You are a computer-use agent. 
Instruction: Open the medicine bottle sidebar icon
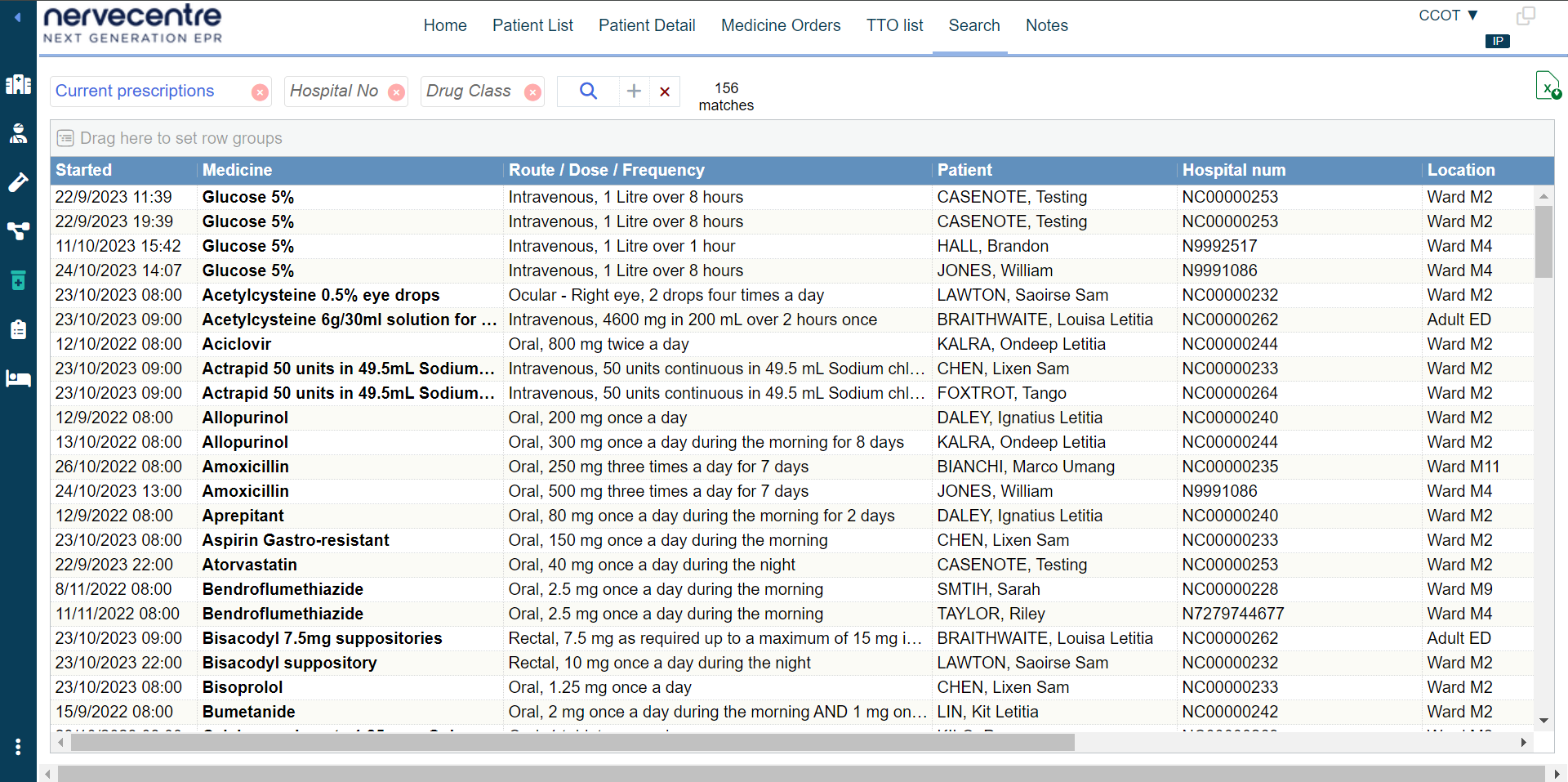click(18, 280)
